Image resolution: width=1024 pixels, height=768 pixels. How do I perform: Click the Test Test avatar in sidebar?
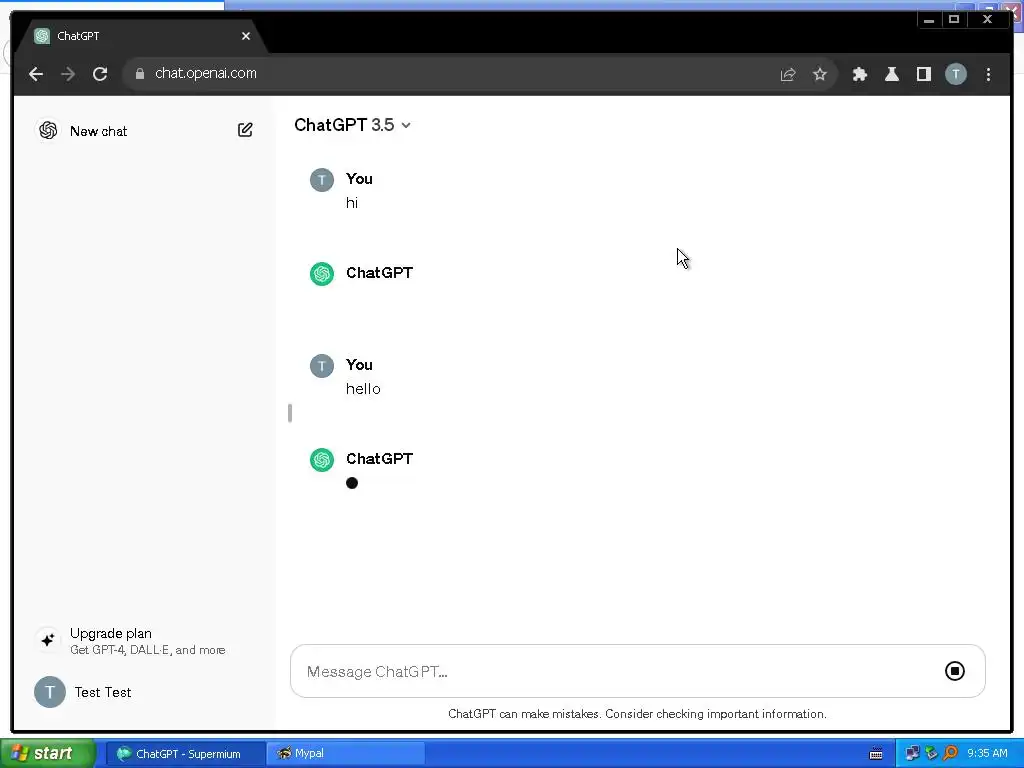tap(50, 692)
